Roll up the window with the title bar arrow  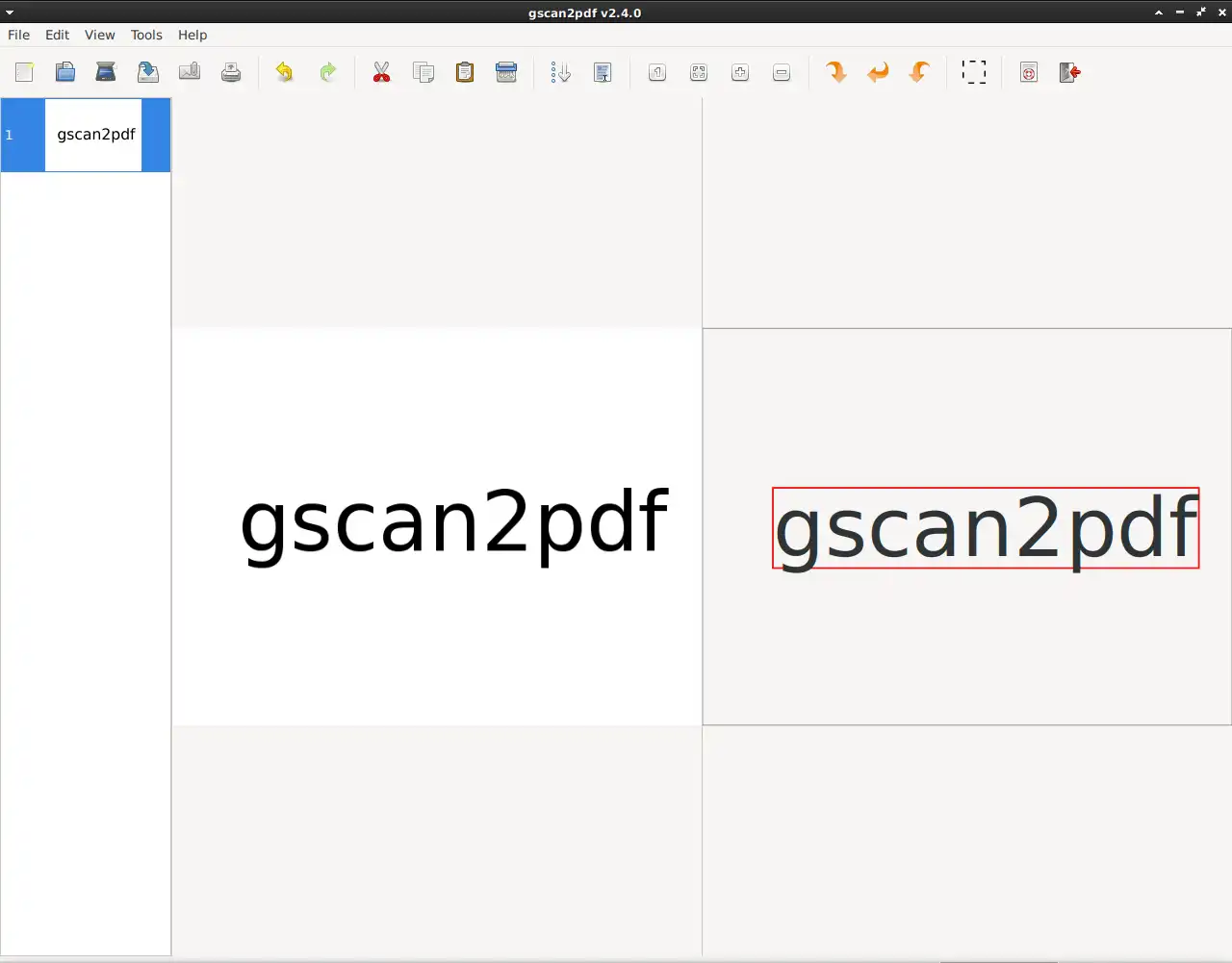point(1159,13)
